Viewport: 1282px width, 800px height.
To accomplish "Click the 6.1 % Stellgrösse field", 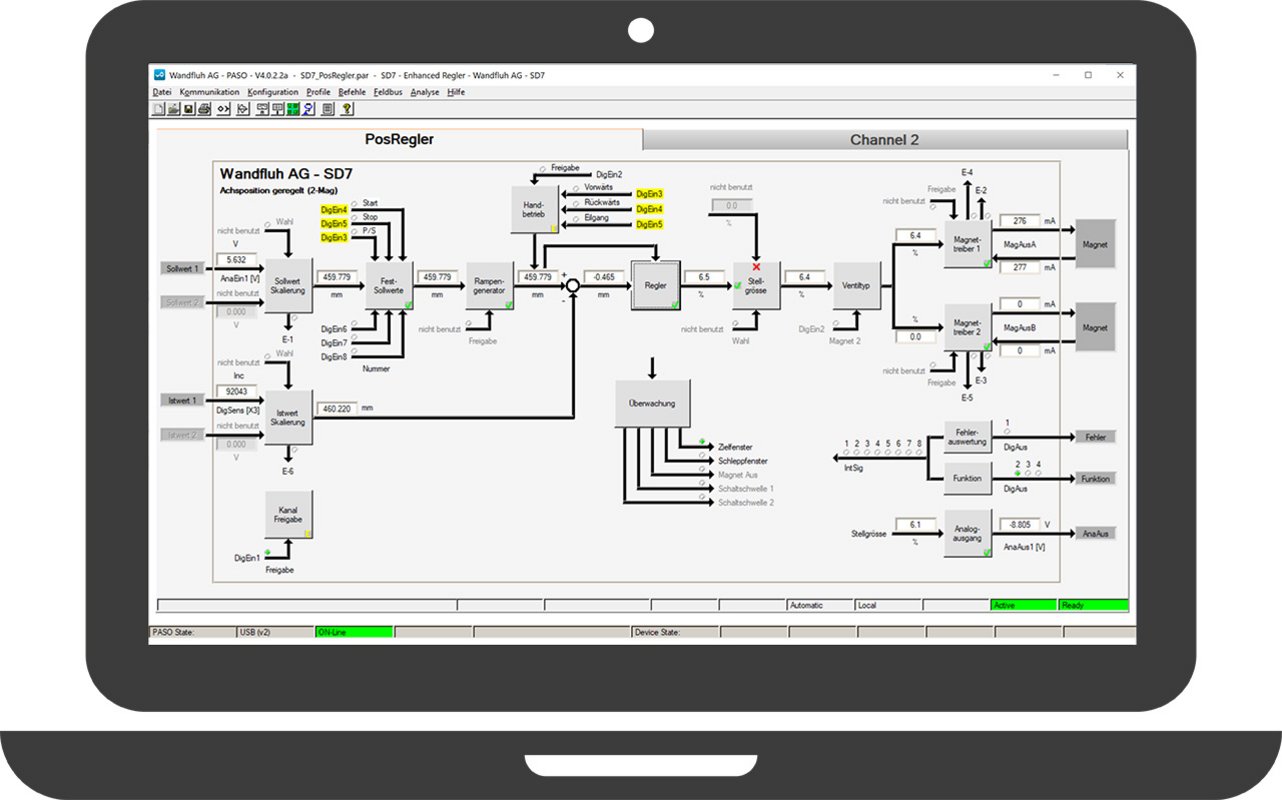I will pos(916,524).
